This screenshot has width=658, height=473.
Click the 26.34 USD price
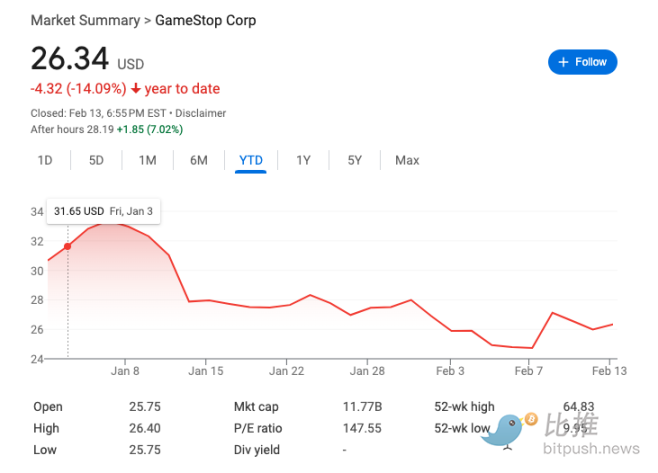pos(72,59)
